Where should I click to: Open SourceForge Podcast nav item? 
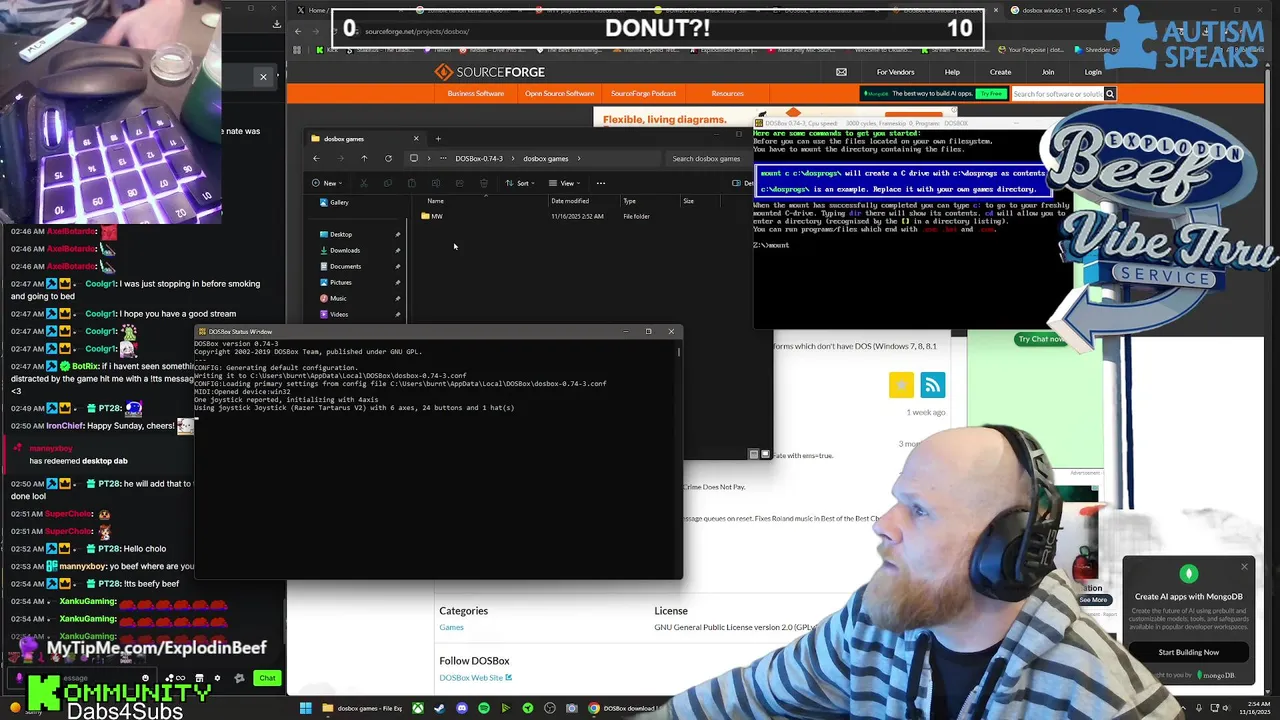(x=643, y=93)
